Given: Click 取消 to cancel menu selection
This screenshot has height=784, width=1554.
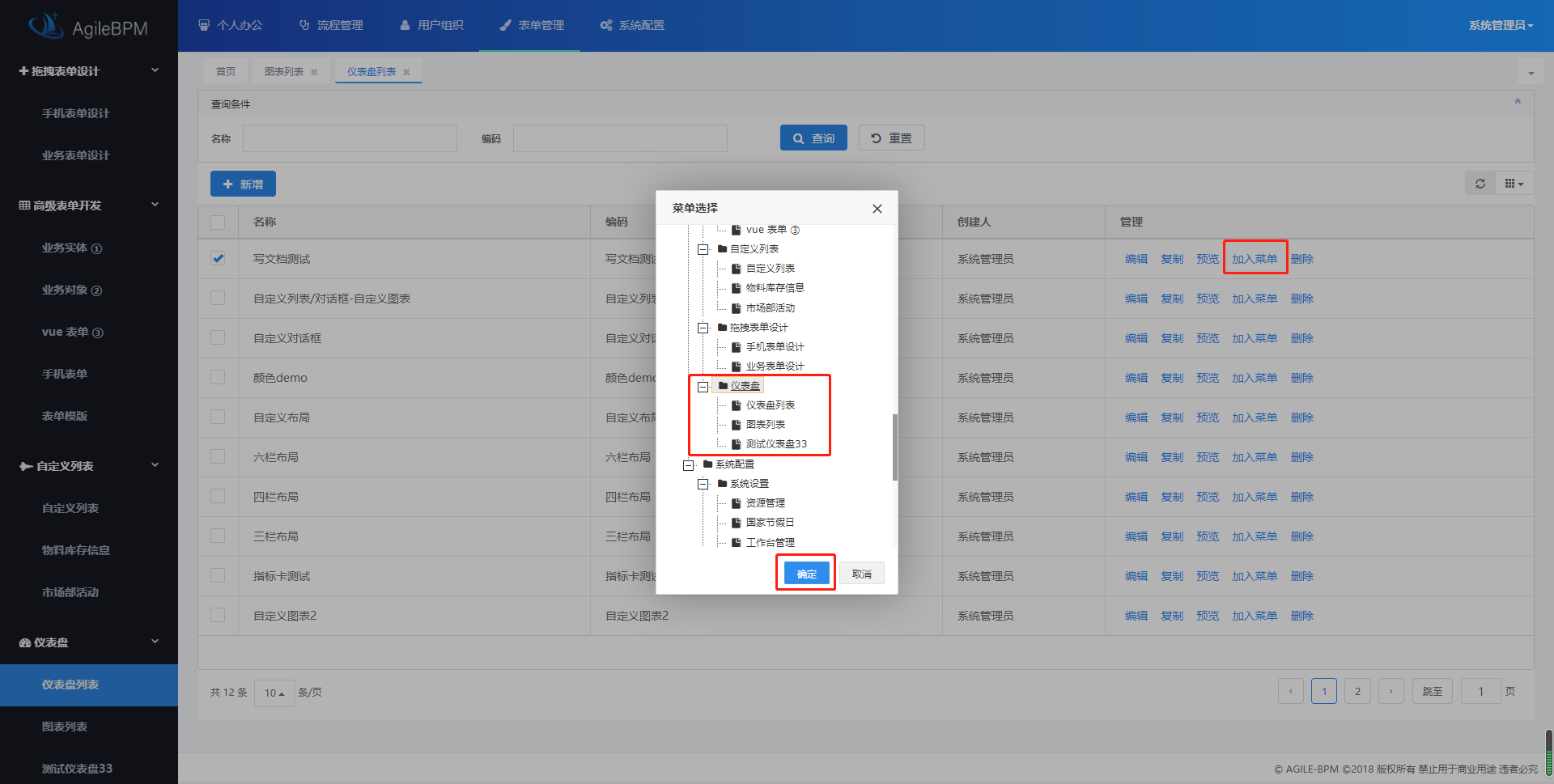Looking at the screenshot, I should (861, 574).
